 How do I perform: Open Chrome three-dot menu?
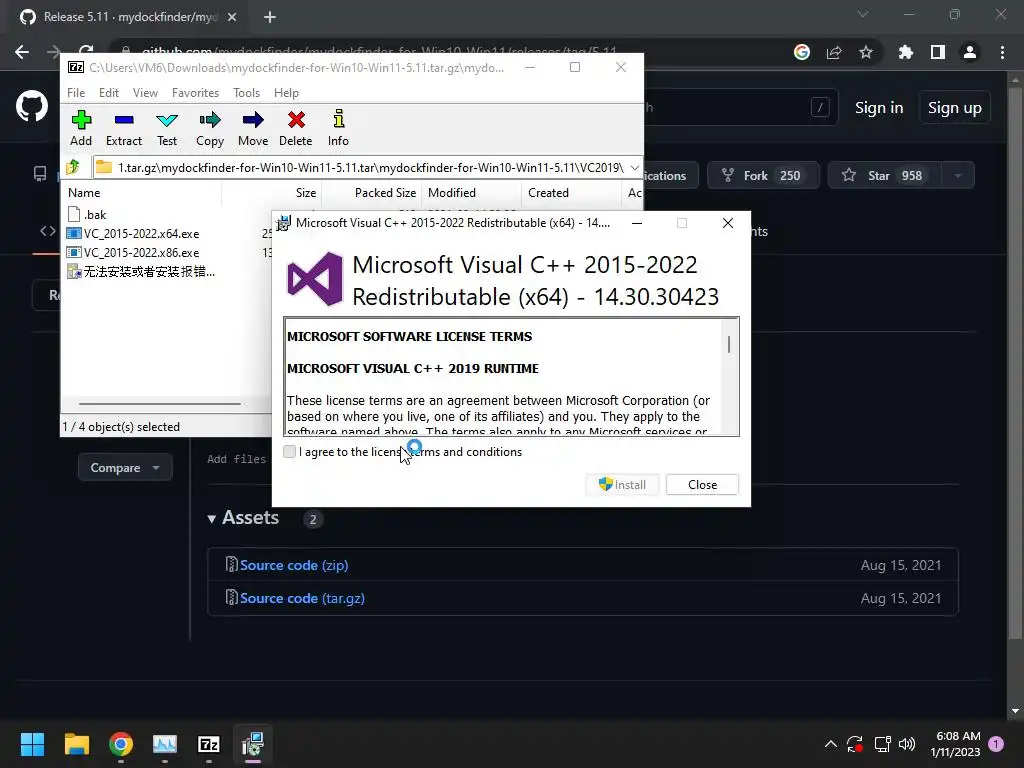pos(1002,52)
